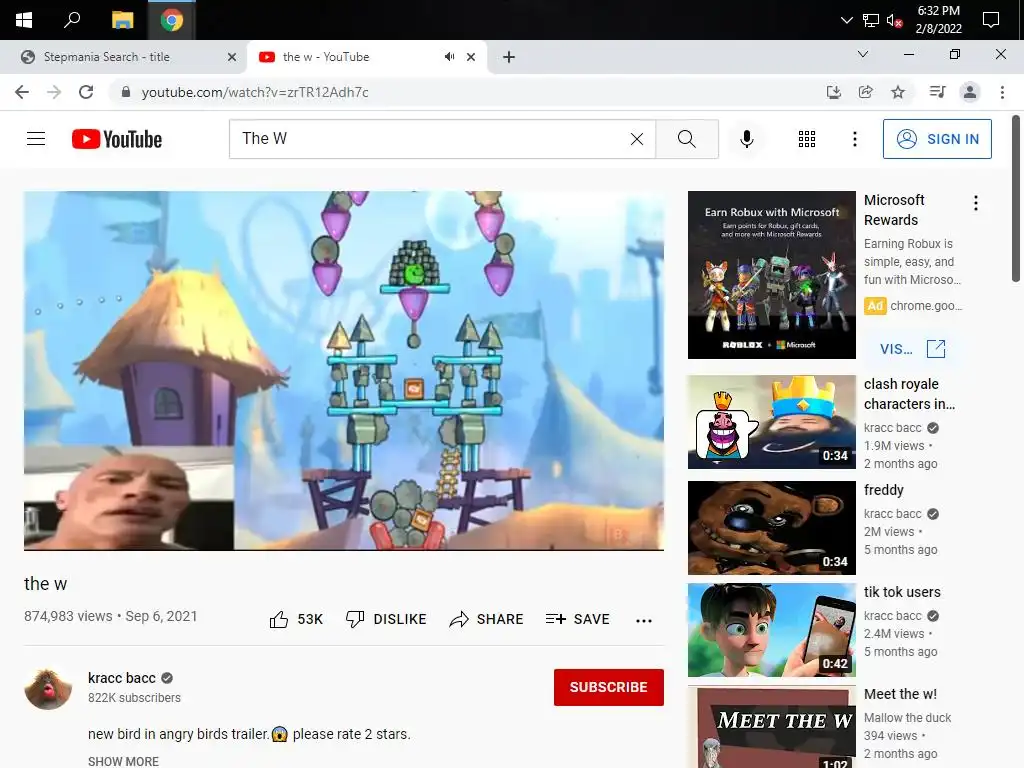Open File Explorer from taskbar
This screenshot has width=1024, height=768.
click(122, 20)
